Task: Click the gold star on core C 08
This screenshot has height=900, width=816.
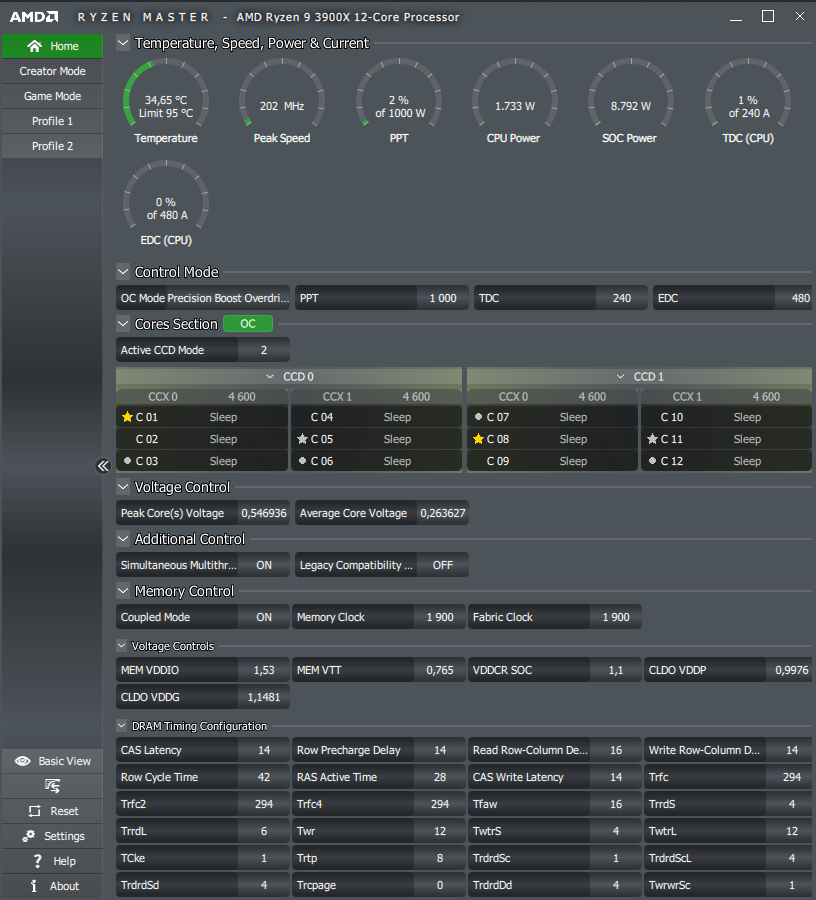Action: 478,439
